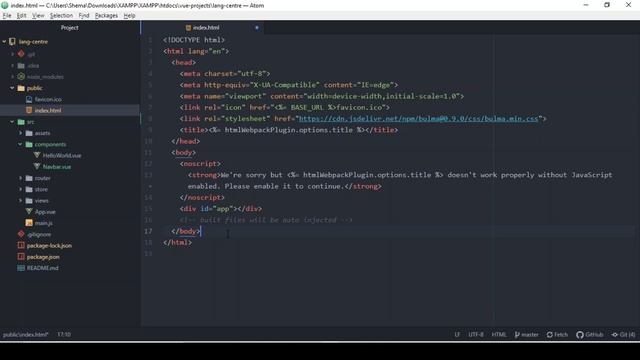This screenshot has width=640, height=360.
Task: Click the div id="app" code line
Action: (x=221, y=209)
